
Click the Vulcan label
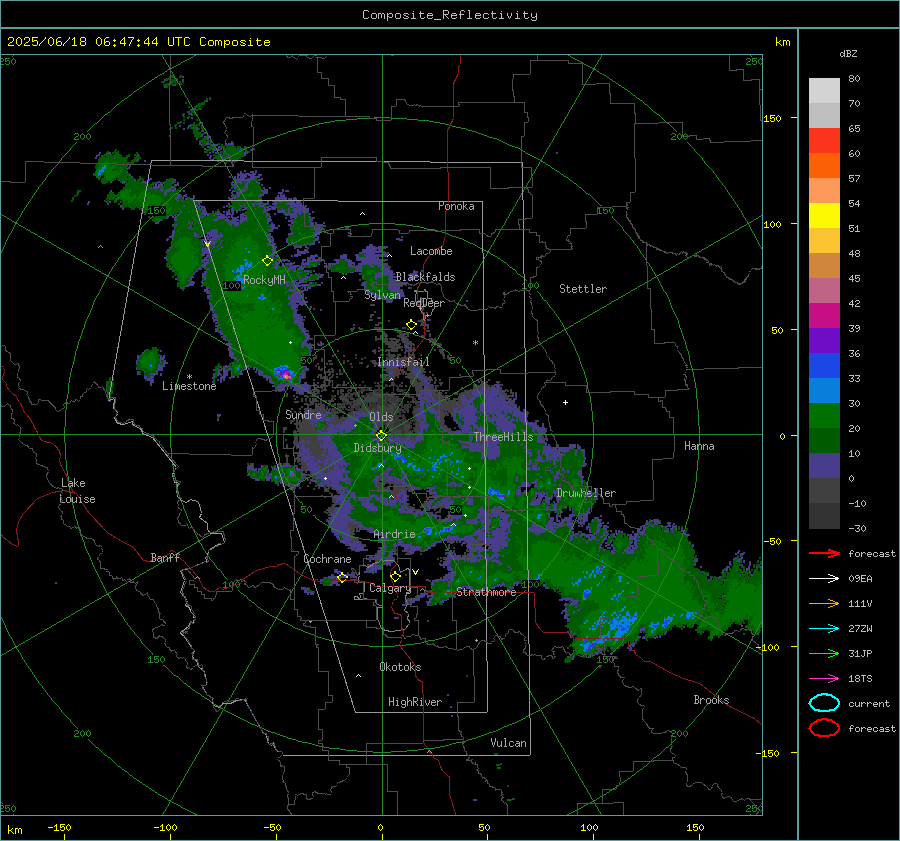509,743
